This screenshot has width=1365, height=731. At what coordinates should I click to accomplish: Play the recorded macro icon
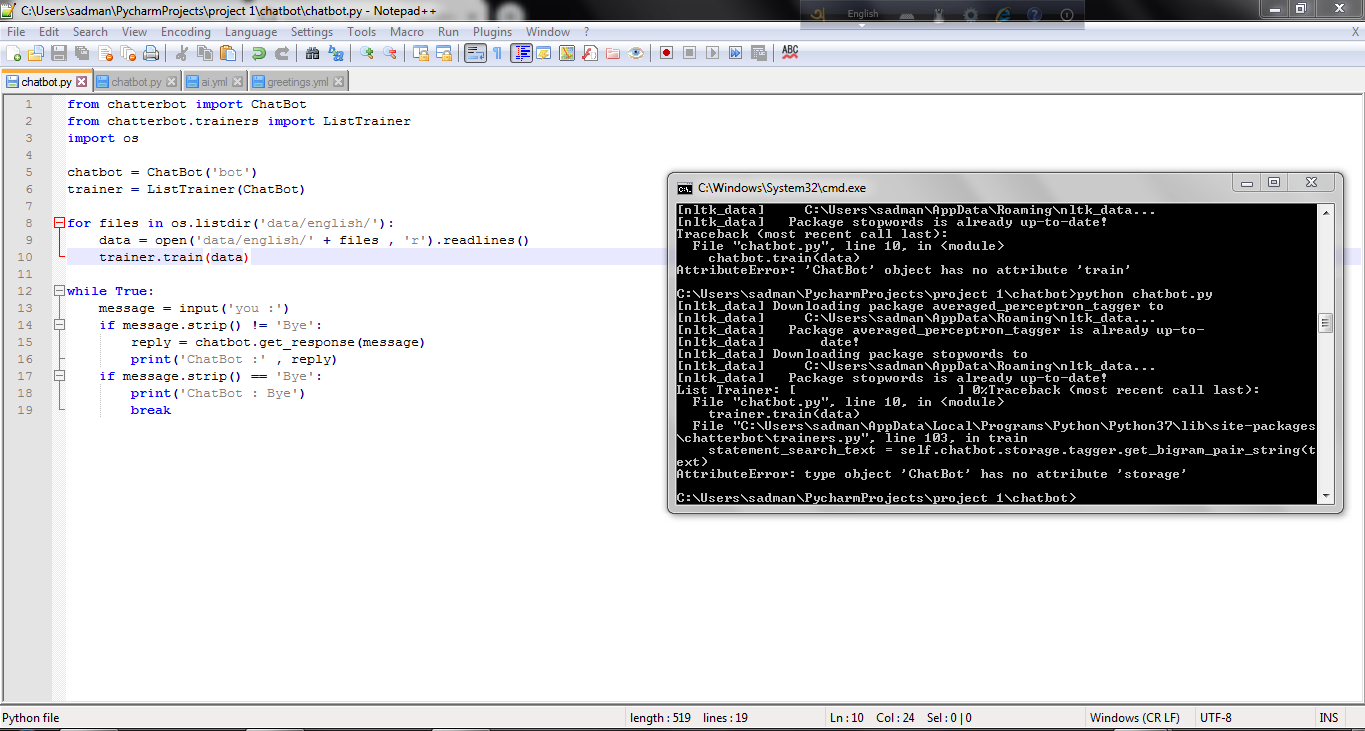point(712,52)
